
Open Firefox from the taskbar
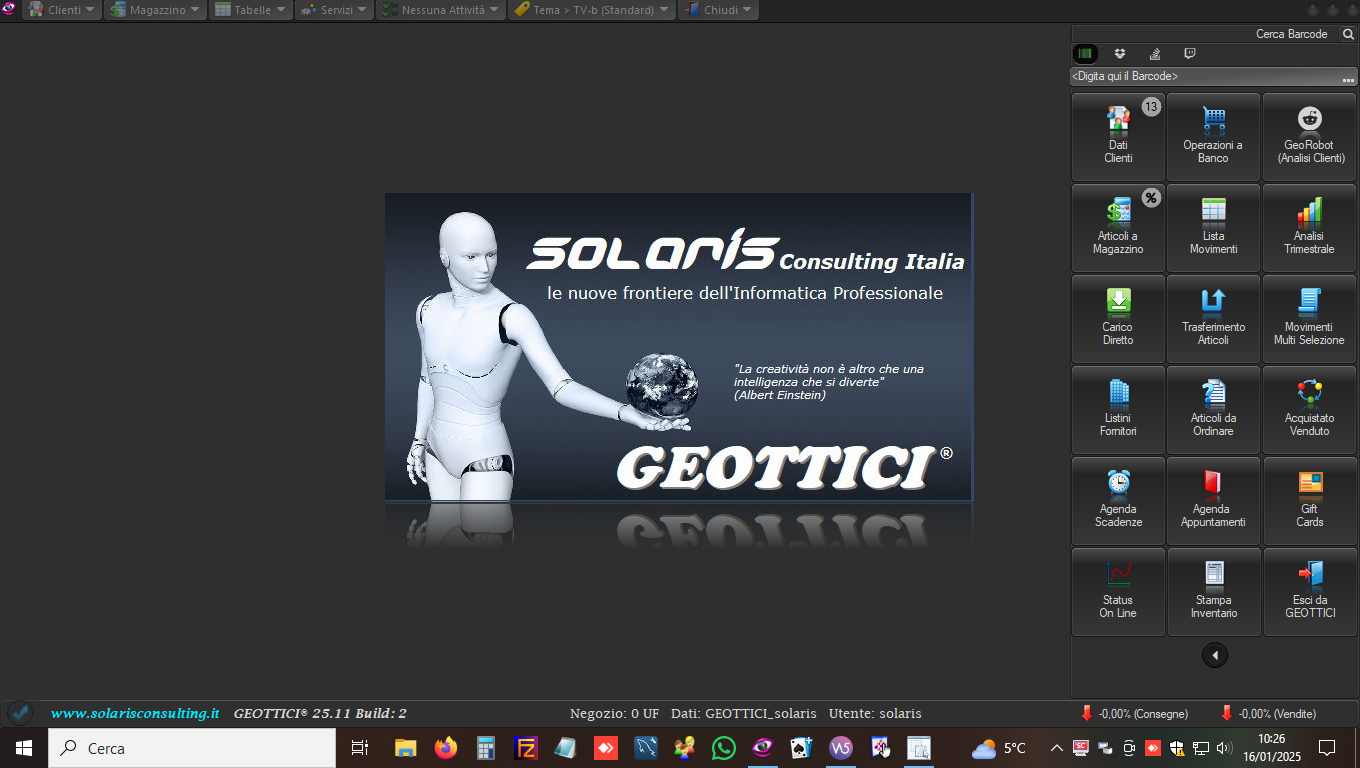pos(445,748)
